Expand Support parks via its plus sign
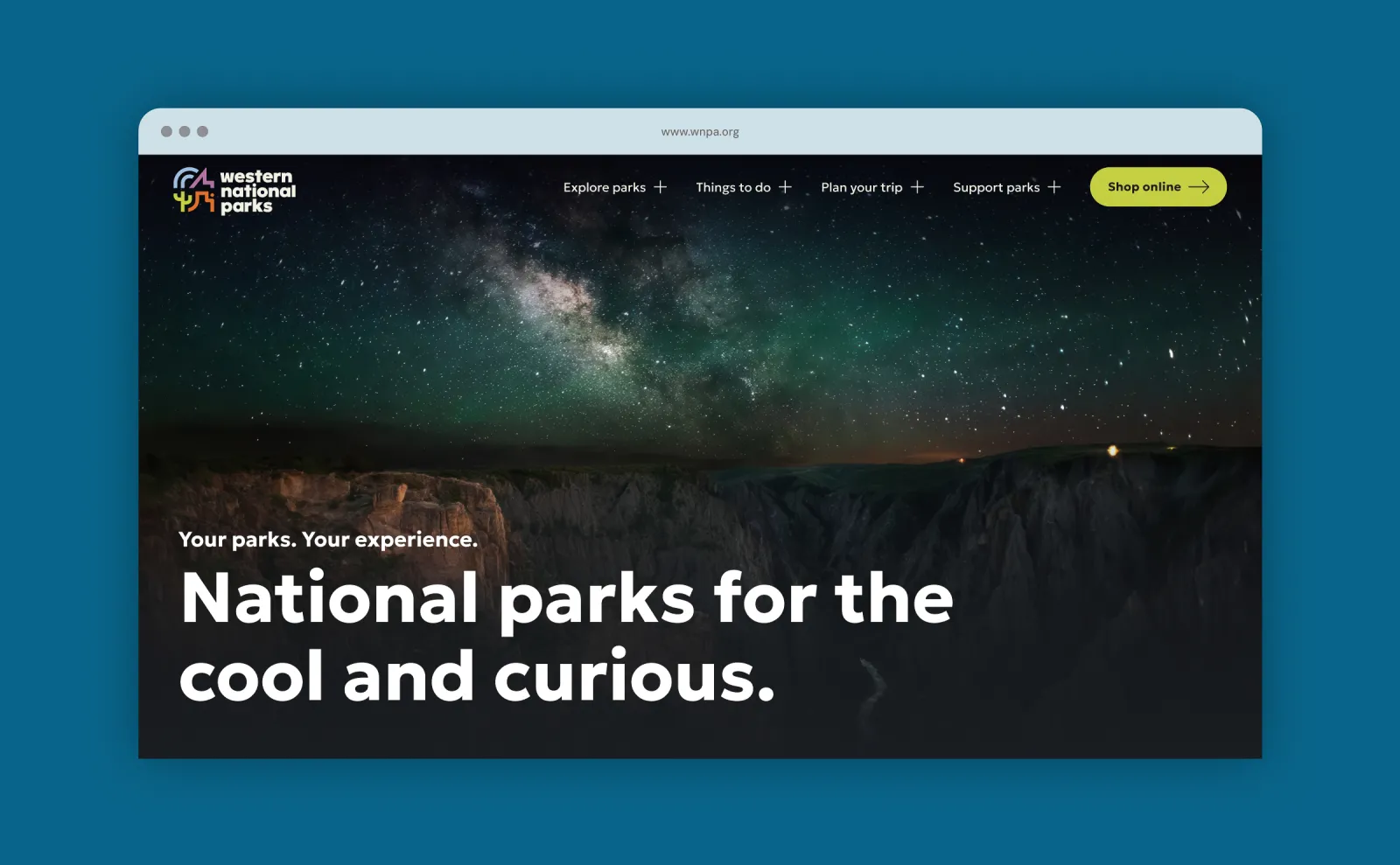This screenshot has width=1400, height=865. coord(1056,186)
